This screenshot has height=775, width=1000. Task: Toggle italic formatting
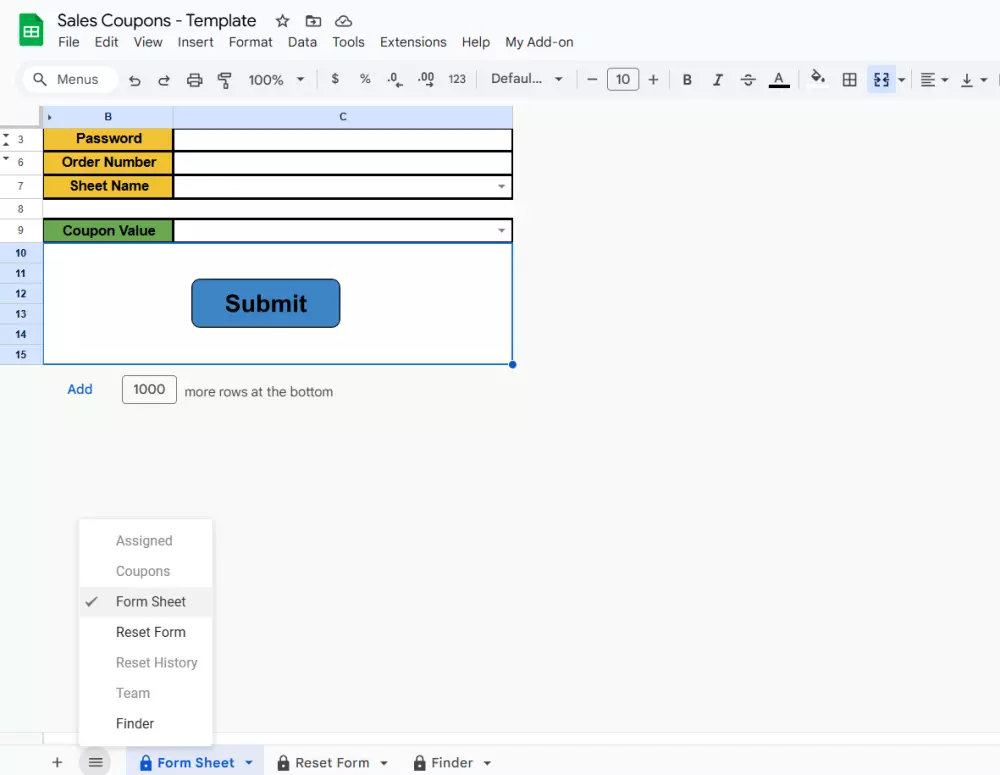tap(716, 79)
